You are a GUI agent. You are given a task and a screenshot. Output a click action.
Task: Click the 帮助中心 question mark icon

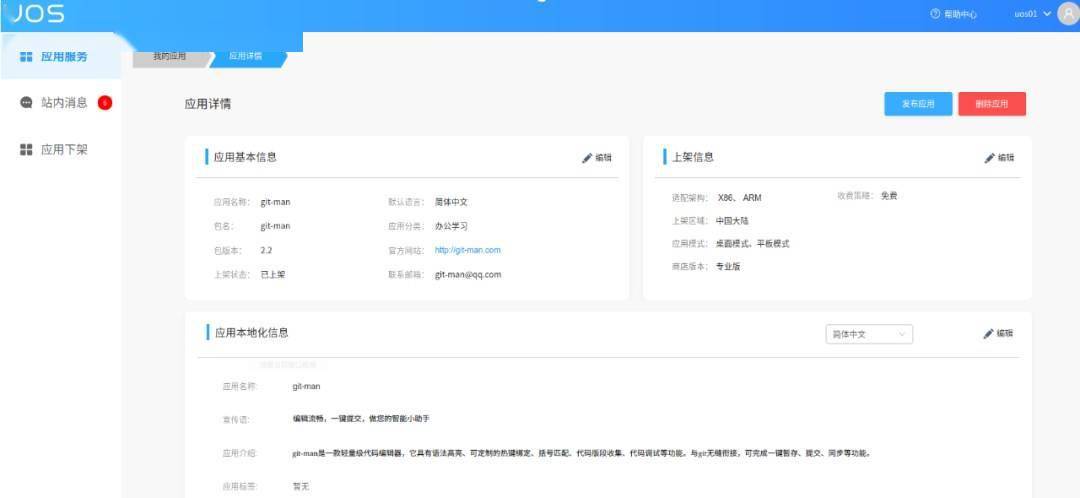pos(935,15)
